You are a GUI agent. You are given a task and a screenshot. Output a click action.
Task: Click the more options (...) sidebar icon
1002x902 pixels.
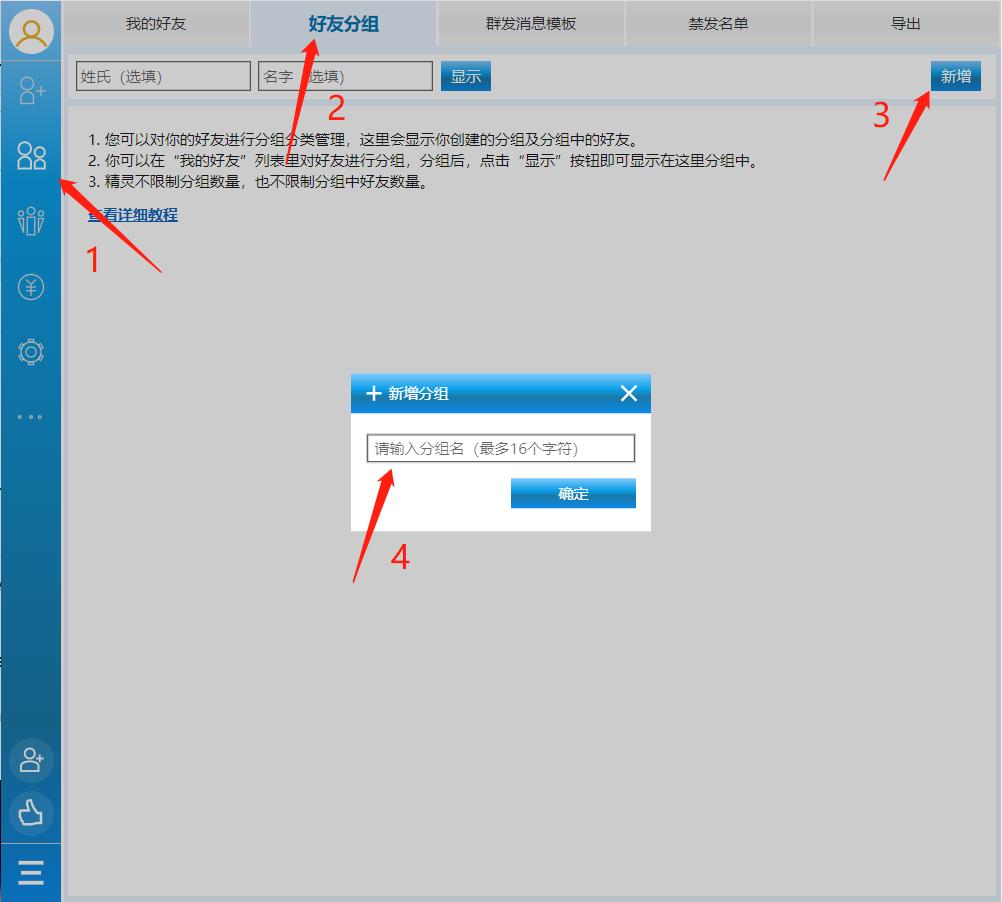point(31,416)
